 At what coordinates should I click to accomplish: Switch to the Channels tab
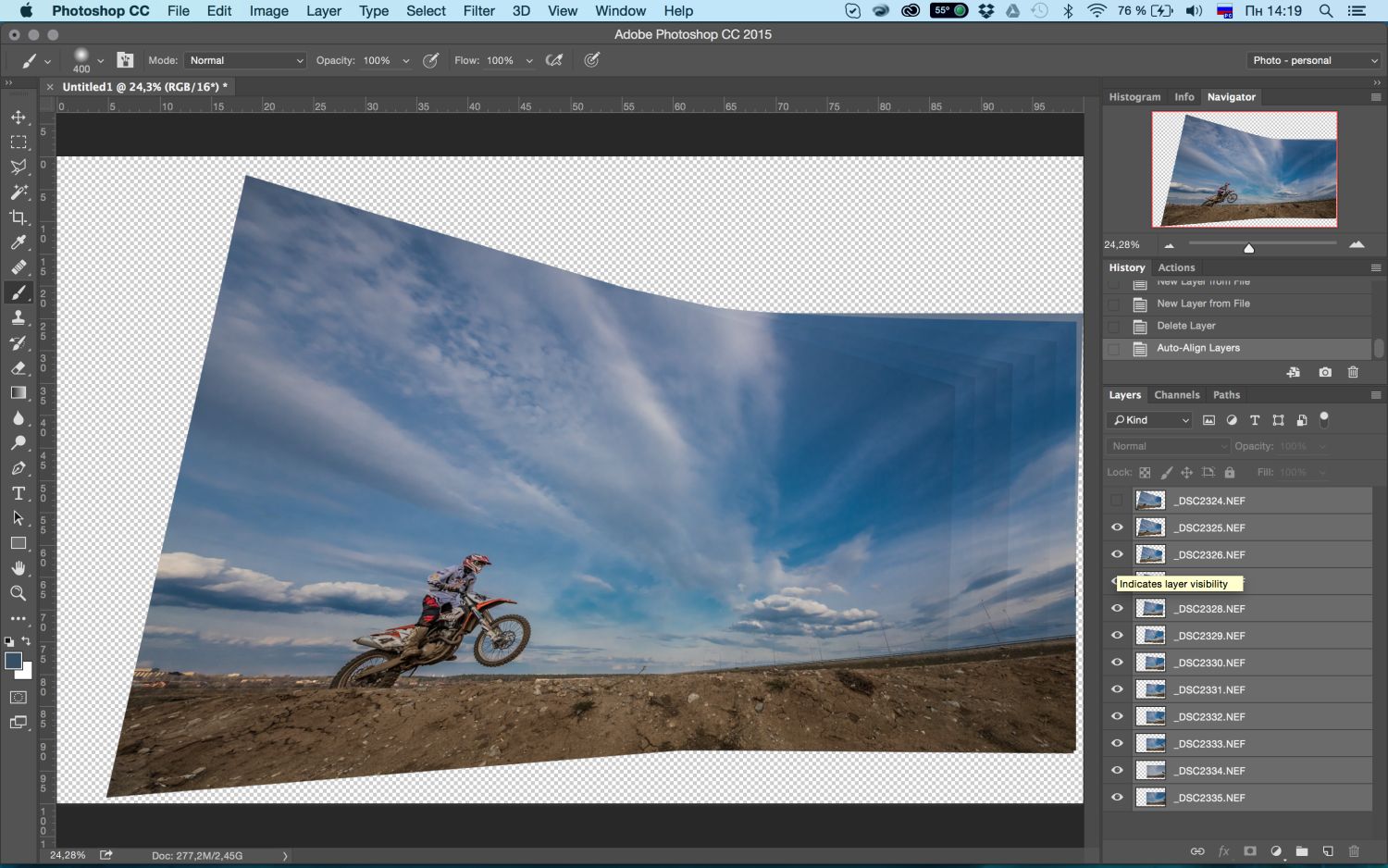click(1176, 395)
